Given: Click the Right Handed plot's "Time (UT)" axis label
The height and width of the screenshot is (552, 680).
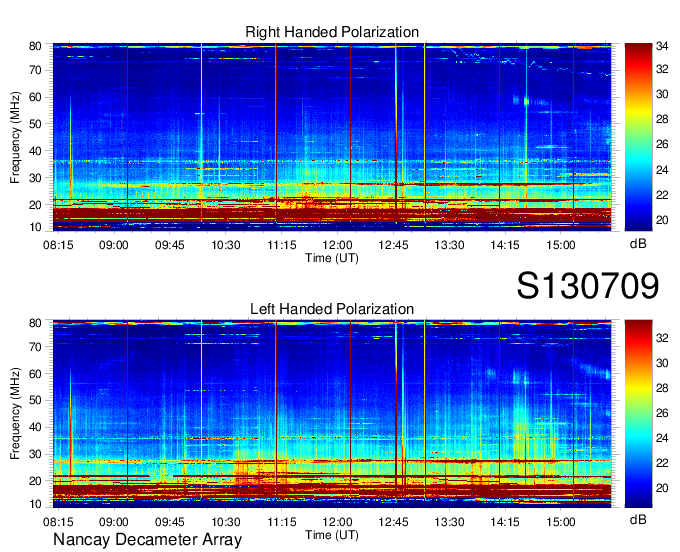Looking at the screenshot, I should click(x=332, y=258).
